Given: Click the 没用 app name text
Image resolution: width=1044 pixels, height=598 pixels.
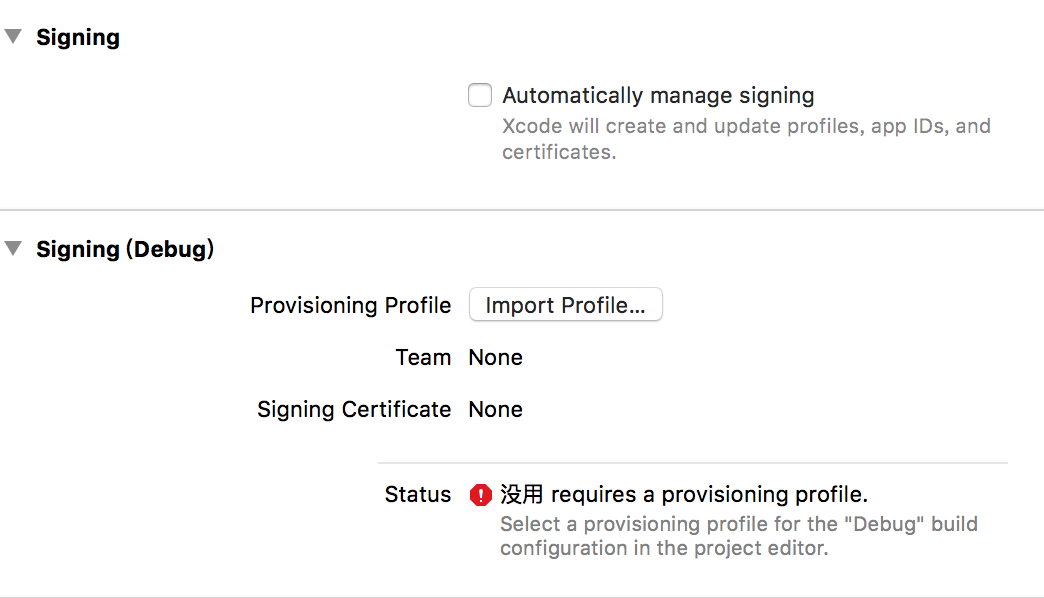Looking at the screenshot, I should coord(523,494).
